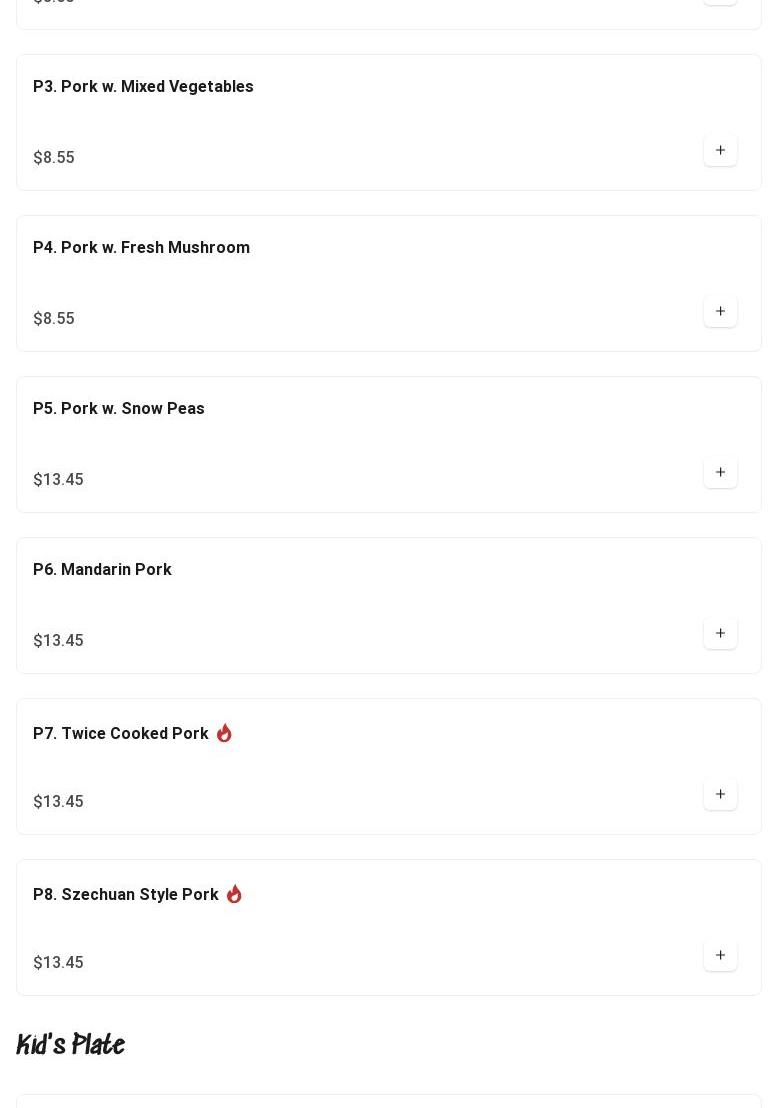The width and height of the screenshot is (778, 1108).
Task: Click the $8.55 price under Pork w. Fresh Mushroom
Action: point(54,318)
